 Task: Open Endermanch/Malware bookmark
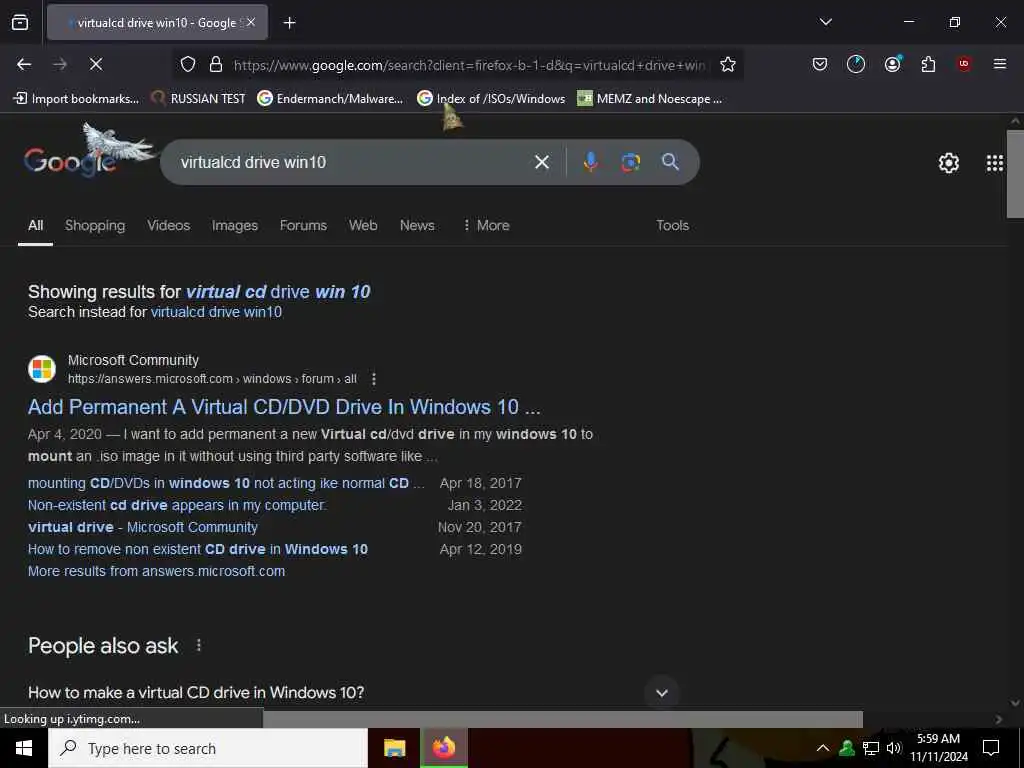330,99
